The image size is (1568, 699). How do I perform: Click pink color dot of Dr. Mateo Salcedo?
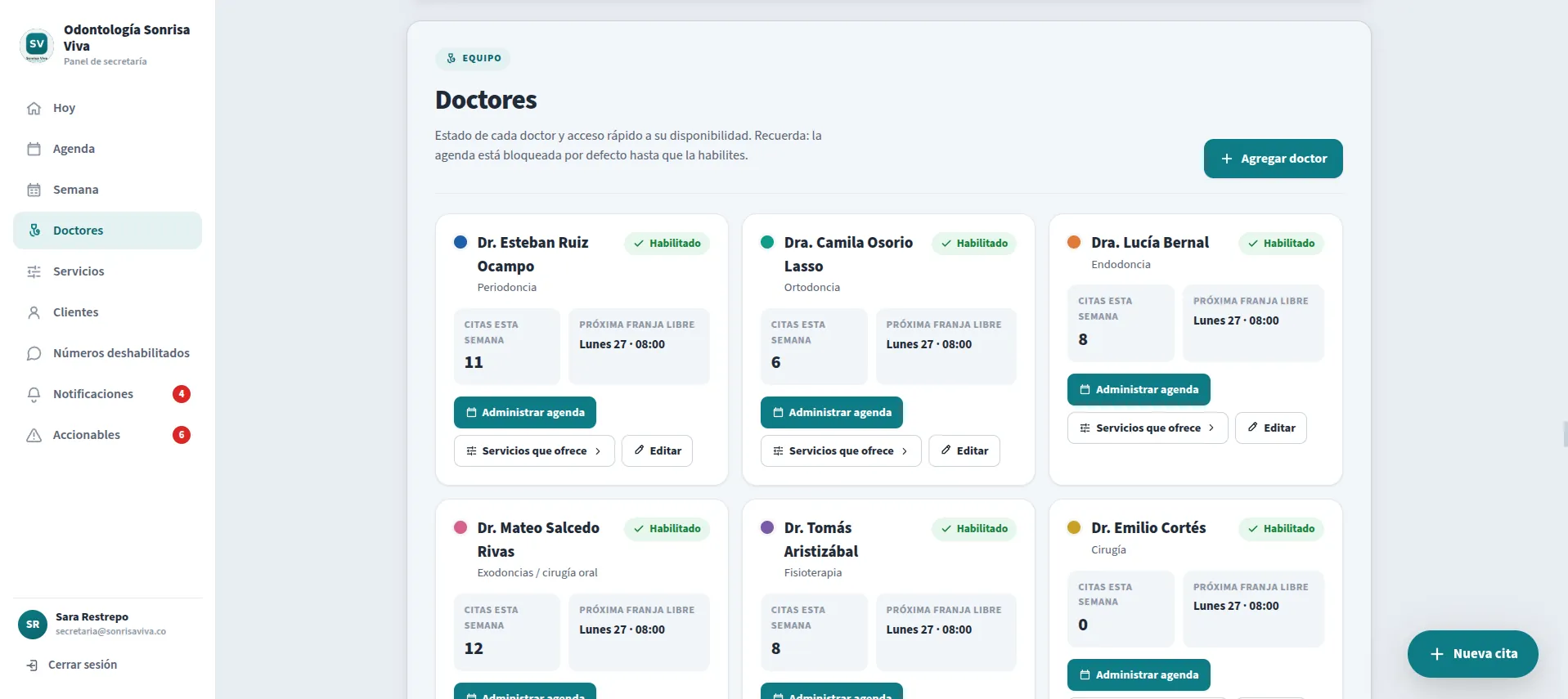(x=461, y=527)
